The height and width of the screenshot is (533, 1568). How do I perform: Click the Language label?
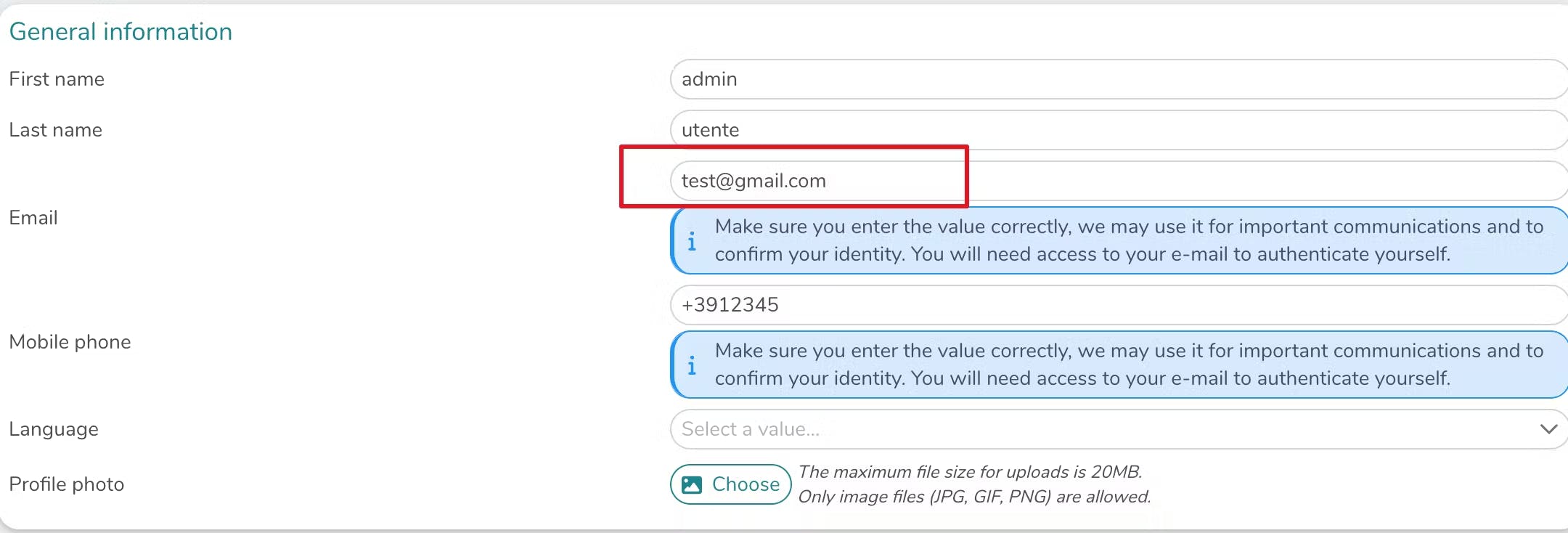[54, 429]
